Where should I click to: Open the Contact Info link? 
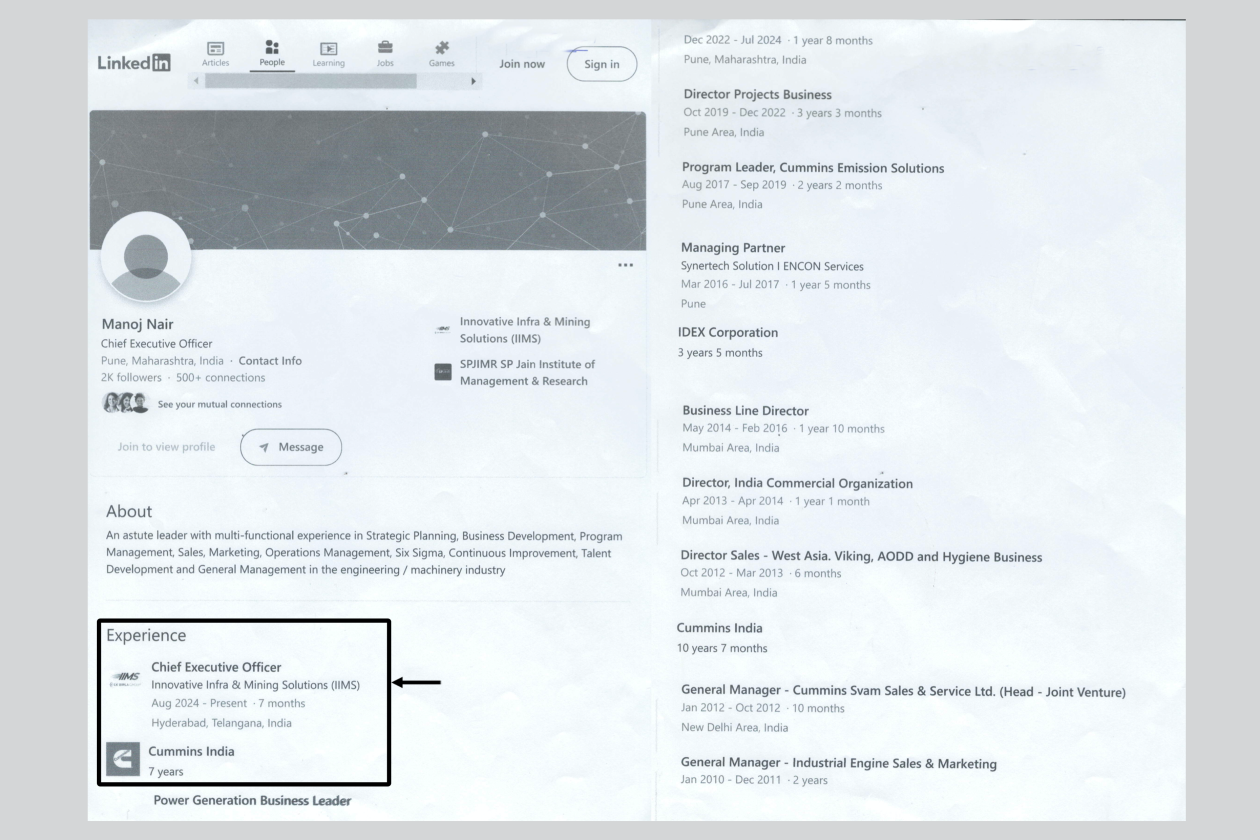[x=270, y=361]
